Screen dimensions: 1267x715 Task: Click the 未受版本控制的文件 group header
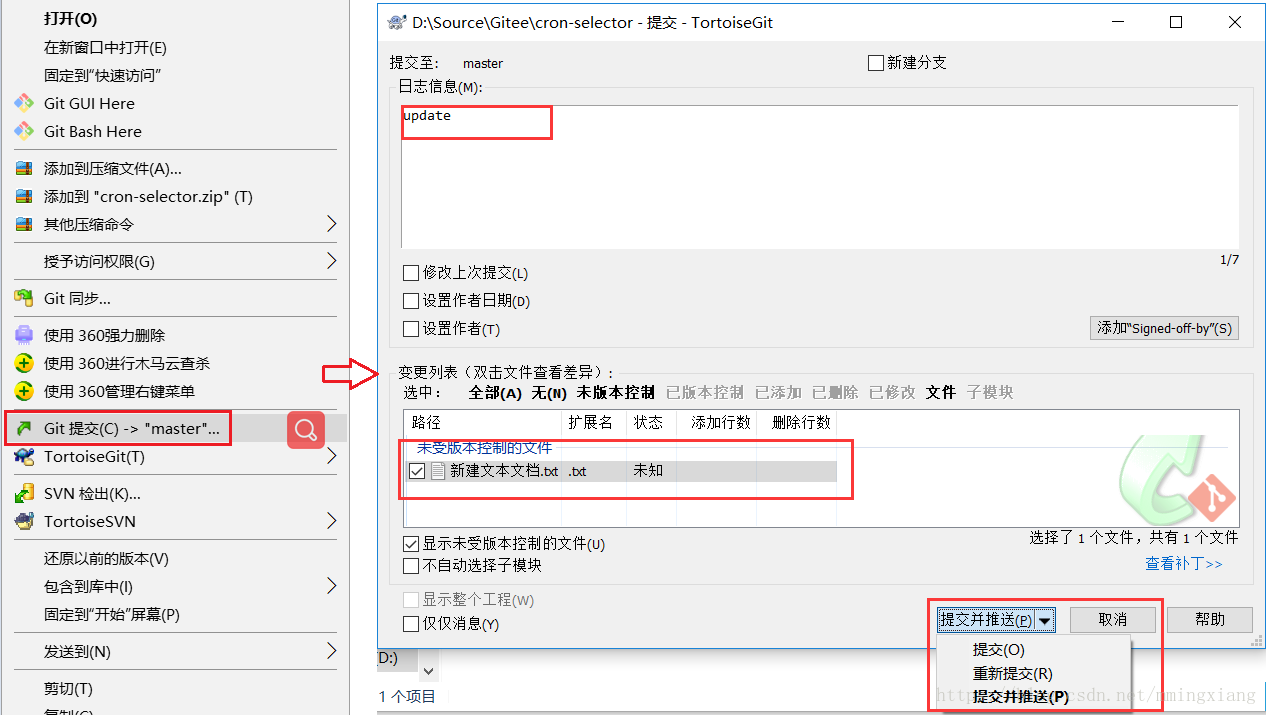(484, 448)
